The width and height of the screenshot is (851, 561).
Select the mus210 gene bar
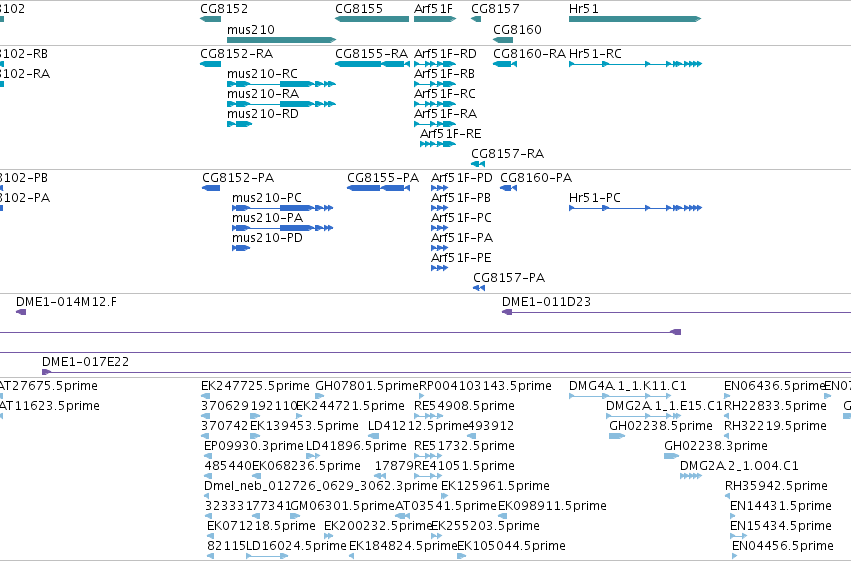point(281,40)
